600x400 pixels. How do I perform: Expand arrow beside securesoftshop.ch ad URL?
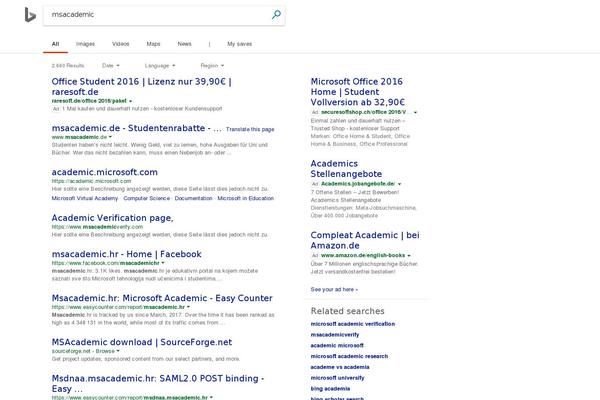[416, 113]
